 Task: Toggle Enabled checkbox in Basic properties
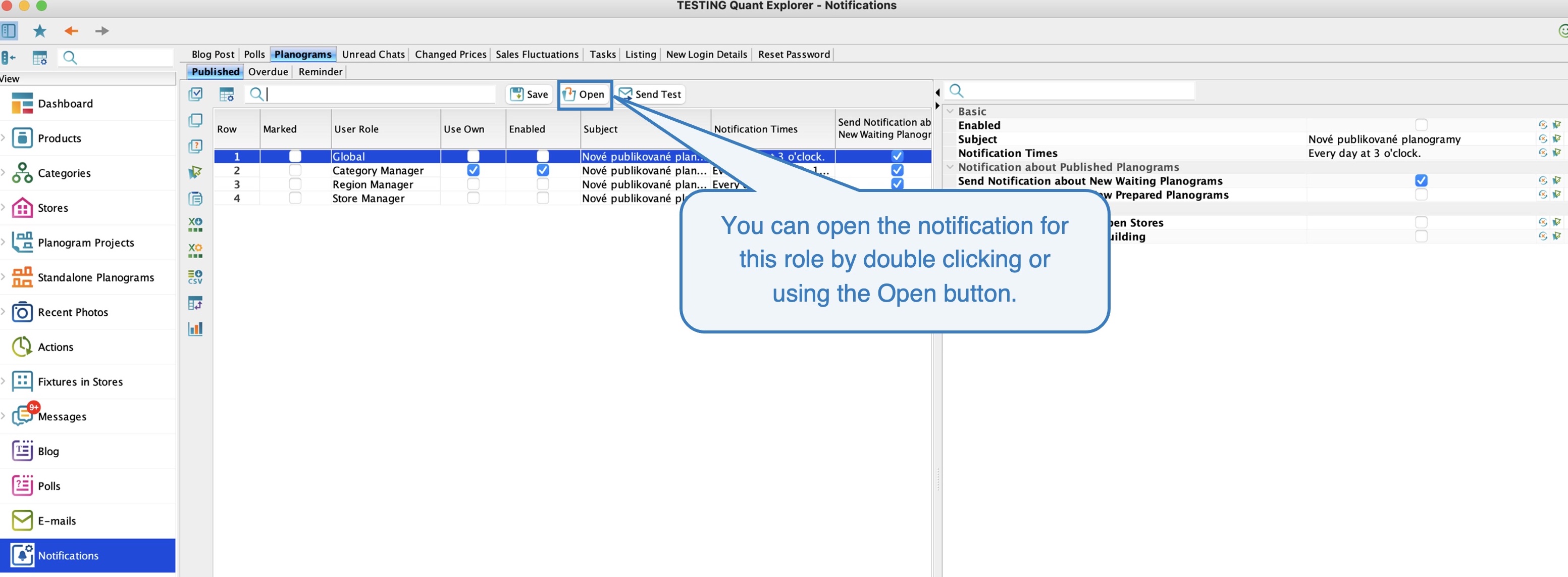point(1421,125)
